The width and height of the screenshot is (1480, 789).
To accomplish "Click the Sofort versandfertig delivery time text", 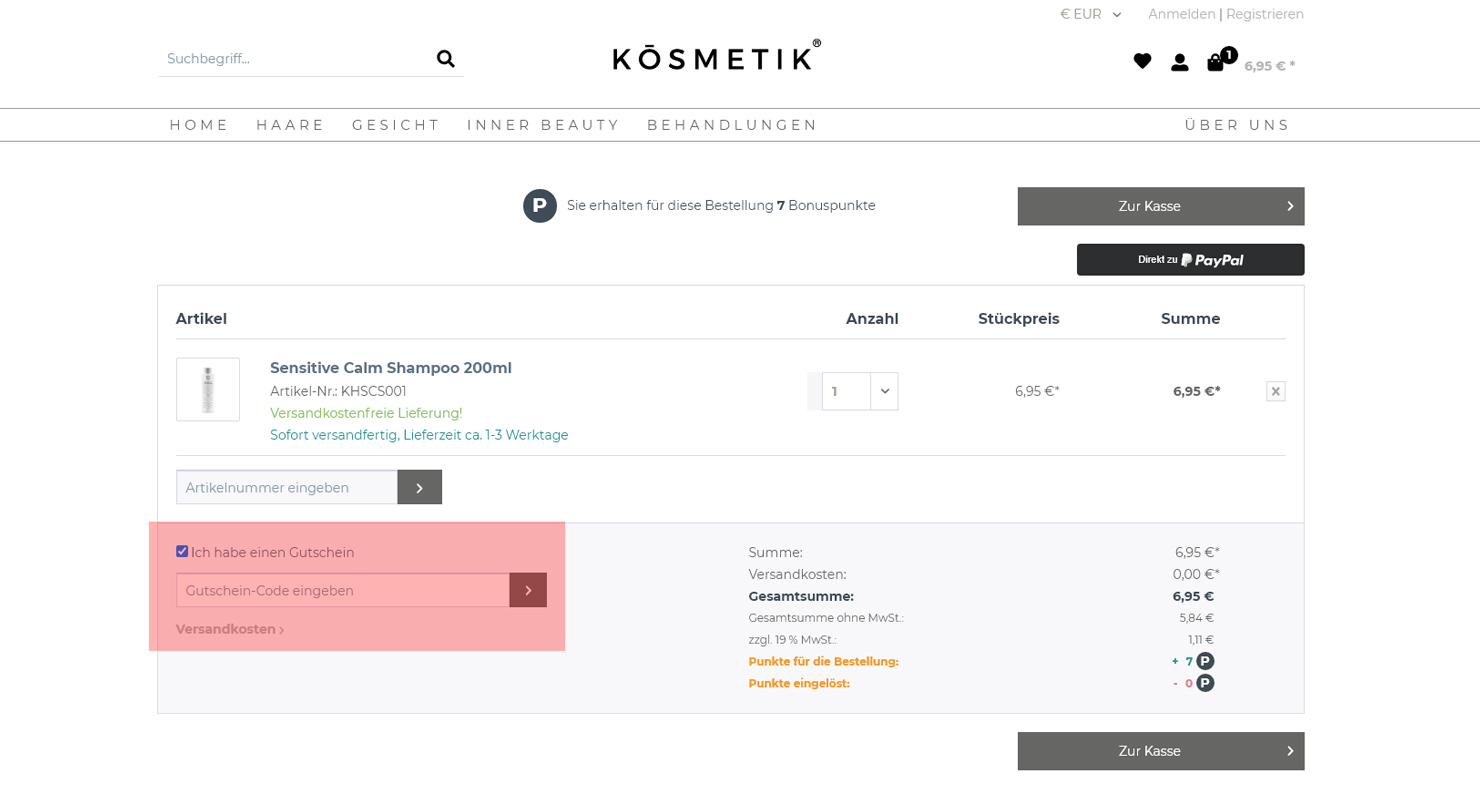I will [x=419, y=435].
